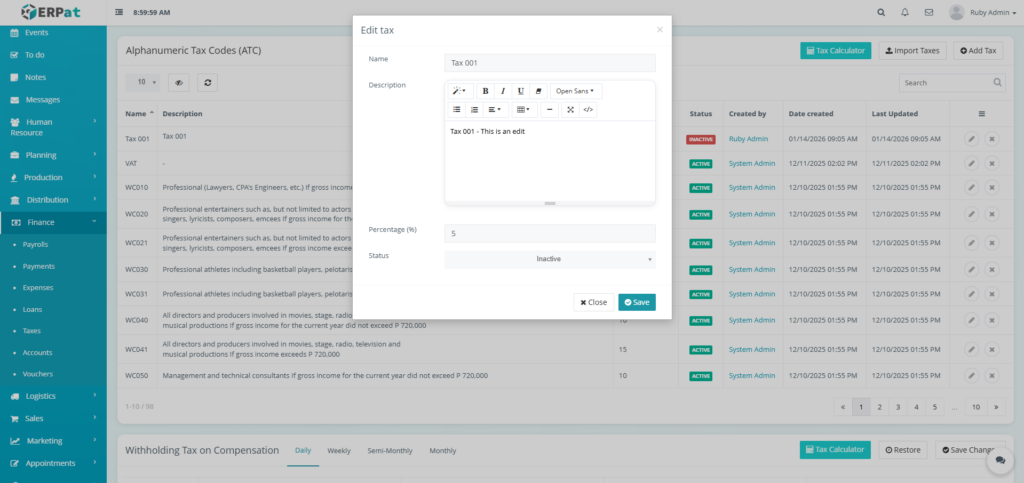Toggle the column visibility eye icon
This screenshot has height=483, width=1024.
[x=178, y=82]
